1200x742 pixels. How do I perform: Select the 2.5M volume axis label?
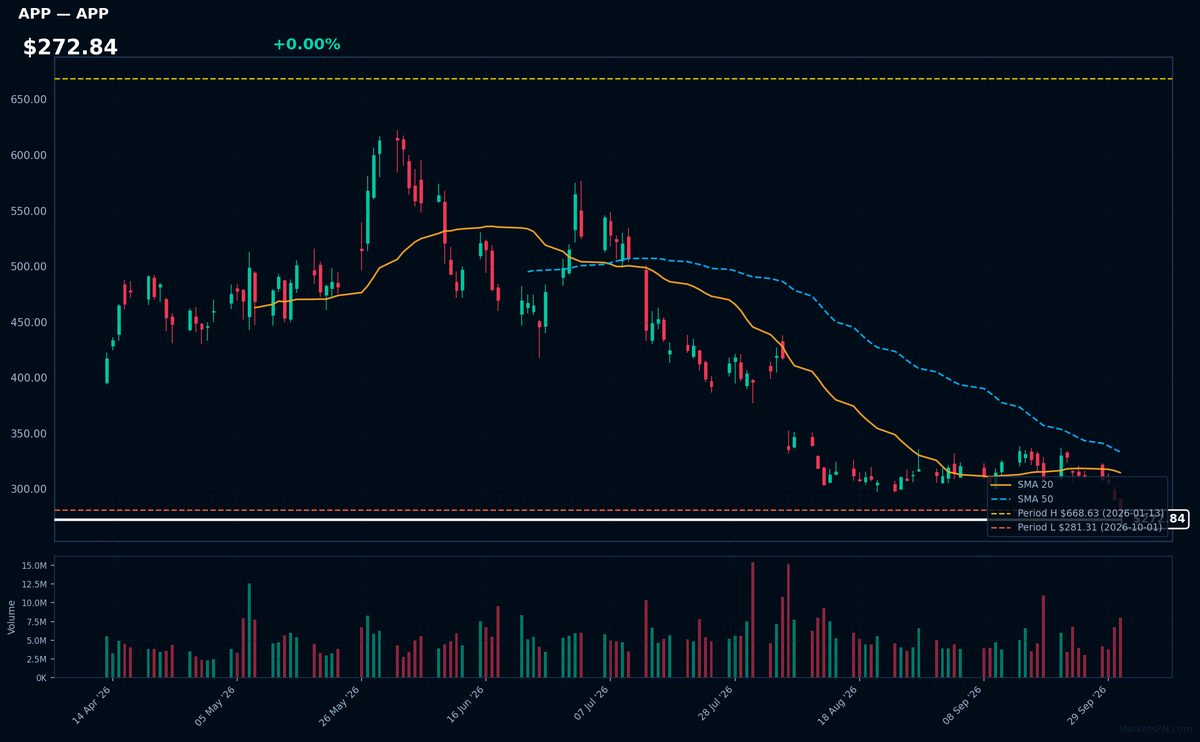click(x=36, y=659)
